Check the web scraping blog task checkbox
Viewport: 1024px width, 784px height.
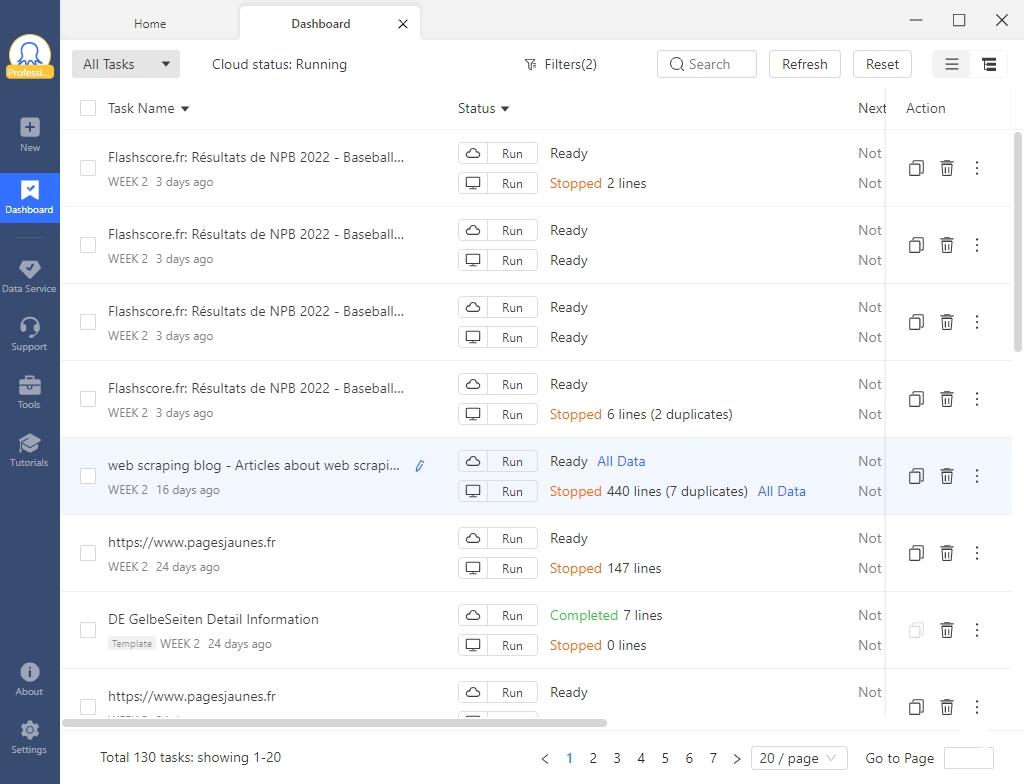(x=88, y=476)
